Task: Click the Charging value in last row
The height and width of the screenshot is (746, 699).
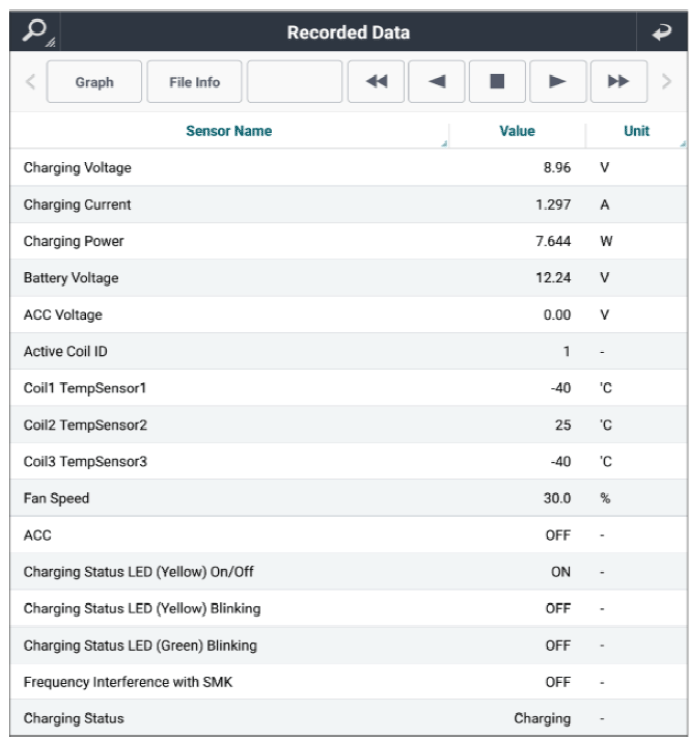Action: [x=542, y=718]
